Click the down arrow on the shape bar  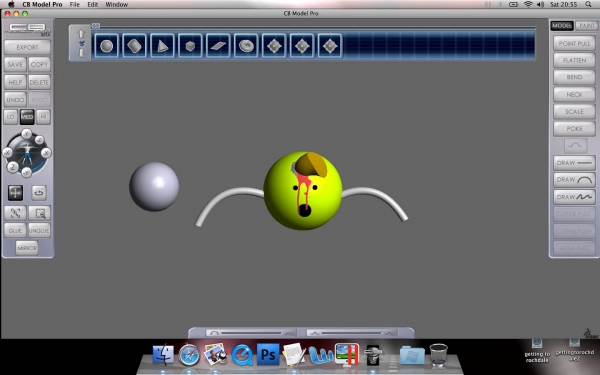pyautogui.click(x=81, y=53)
